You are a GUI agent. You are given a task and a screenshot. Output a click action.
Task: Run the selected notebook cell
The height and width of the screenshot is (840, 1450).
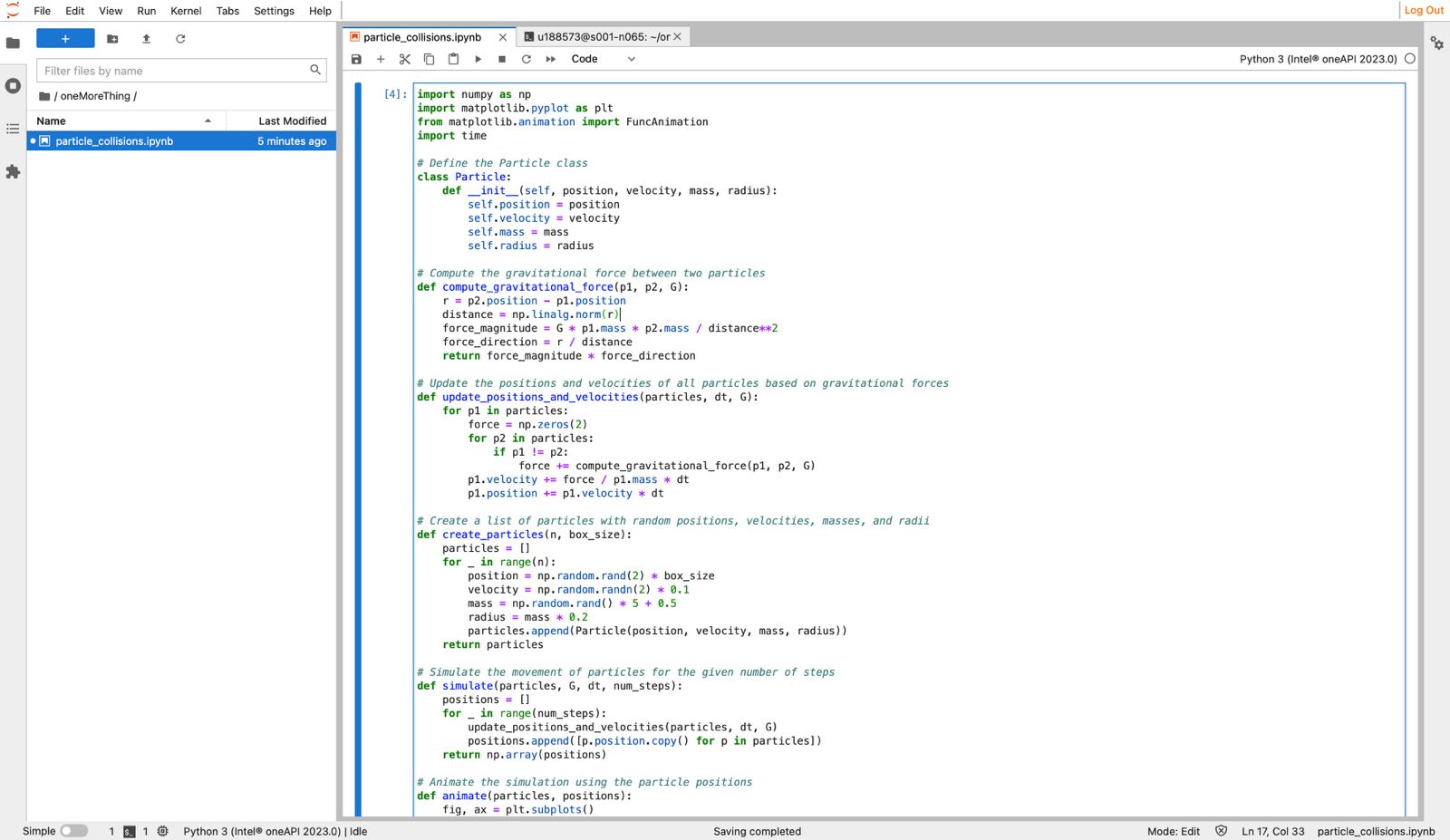point(478,59)
